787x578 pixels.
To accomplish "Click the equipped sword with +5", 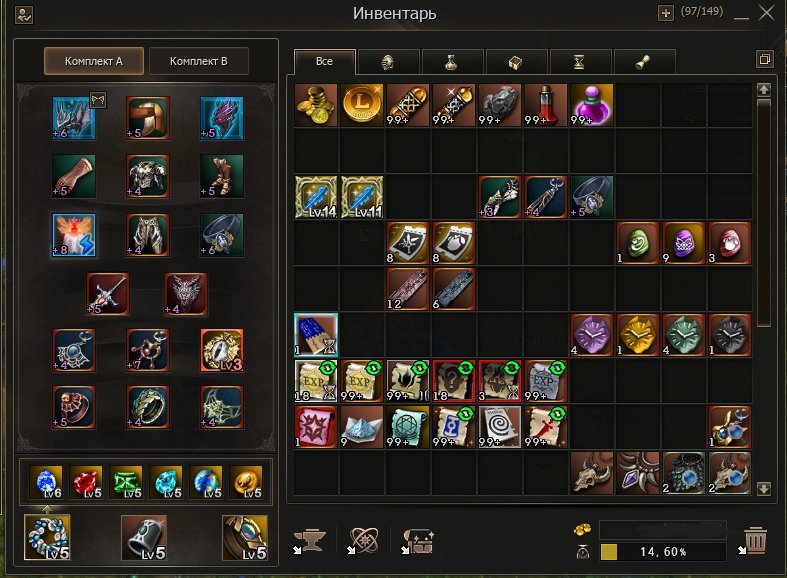I will 107,294.
